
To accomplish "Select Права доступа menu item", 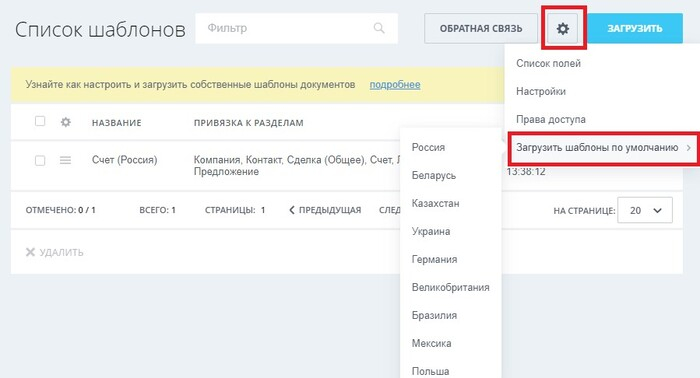I will coord(550,120).
